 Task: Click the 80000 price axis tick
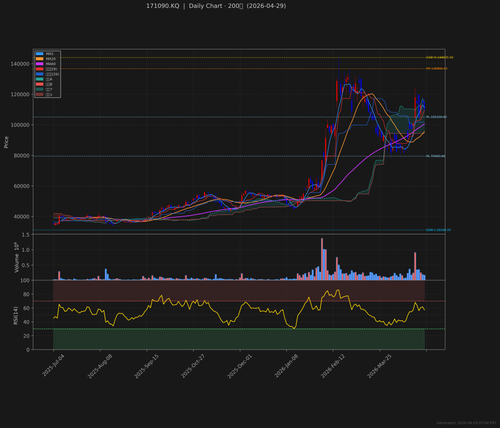click(21, 156)
